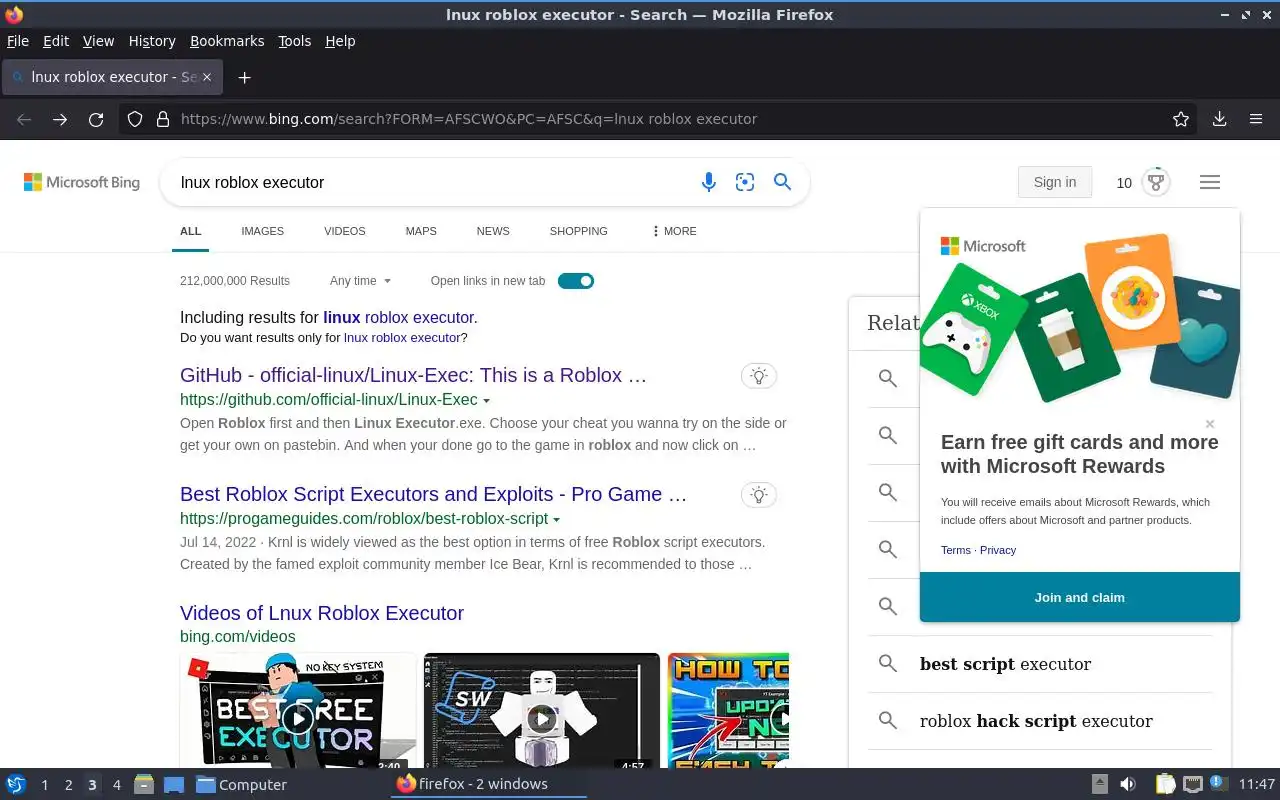
Task: Open the Rewards Privacy link
Action: click(998, 550)
